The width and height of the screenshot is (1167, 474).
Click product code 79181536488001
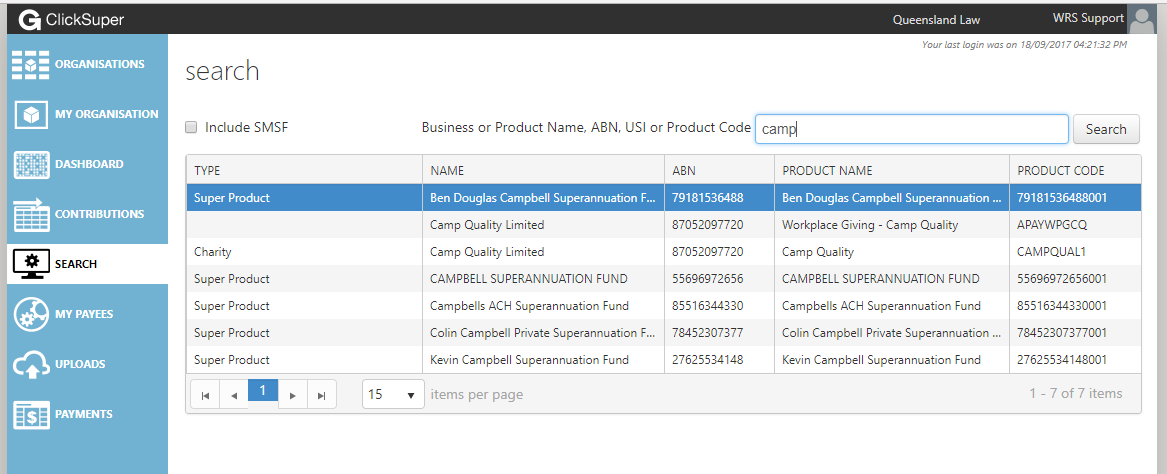[x=1061, y=198]
